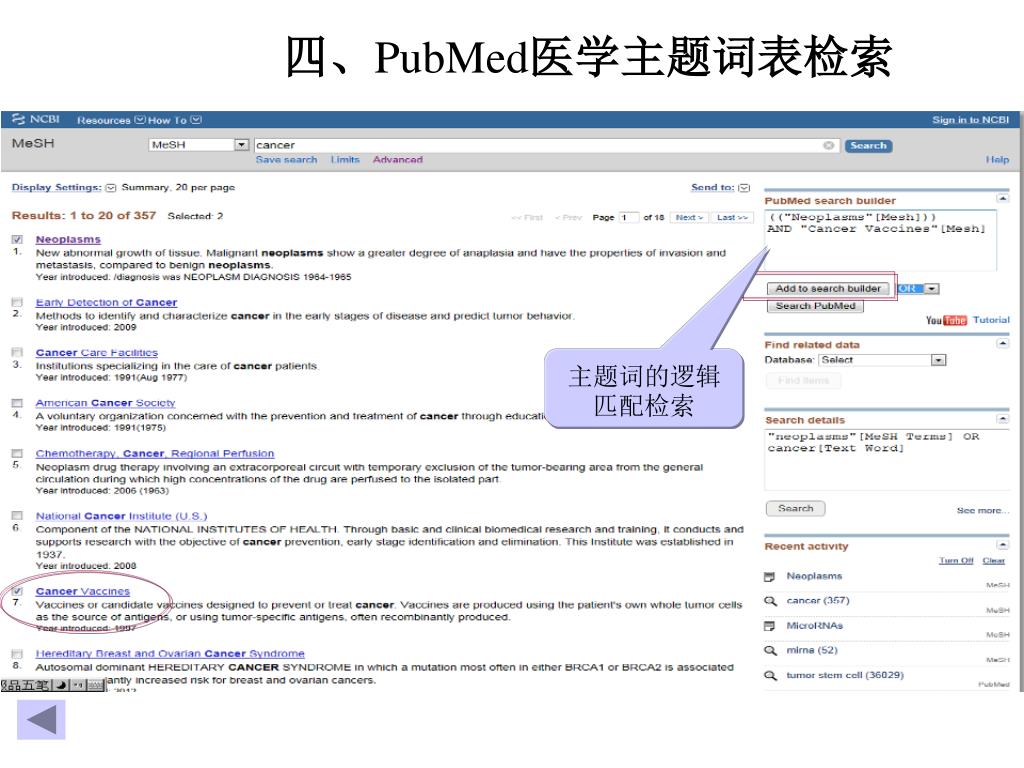The image size is (1024, 768).
Task: Open the Help link
Action: [997, 159]
